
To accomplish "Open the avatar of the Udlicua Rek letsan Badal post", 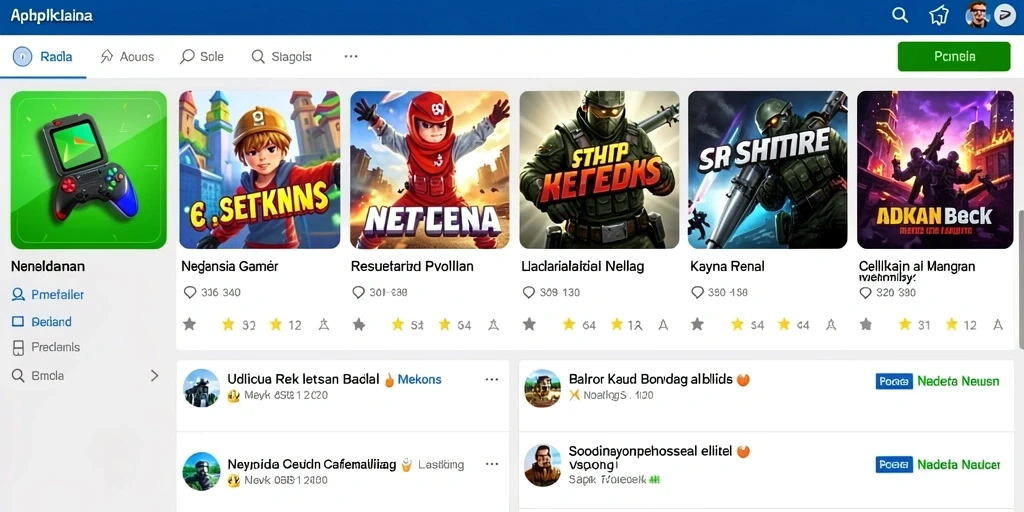I will (201, 387).
